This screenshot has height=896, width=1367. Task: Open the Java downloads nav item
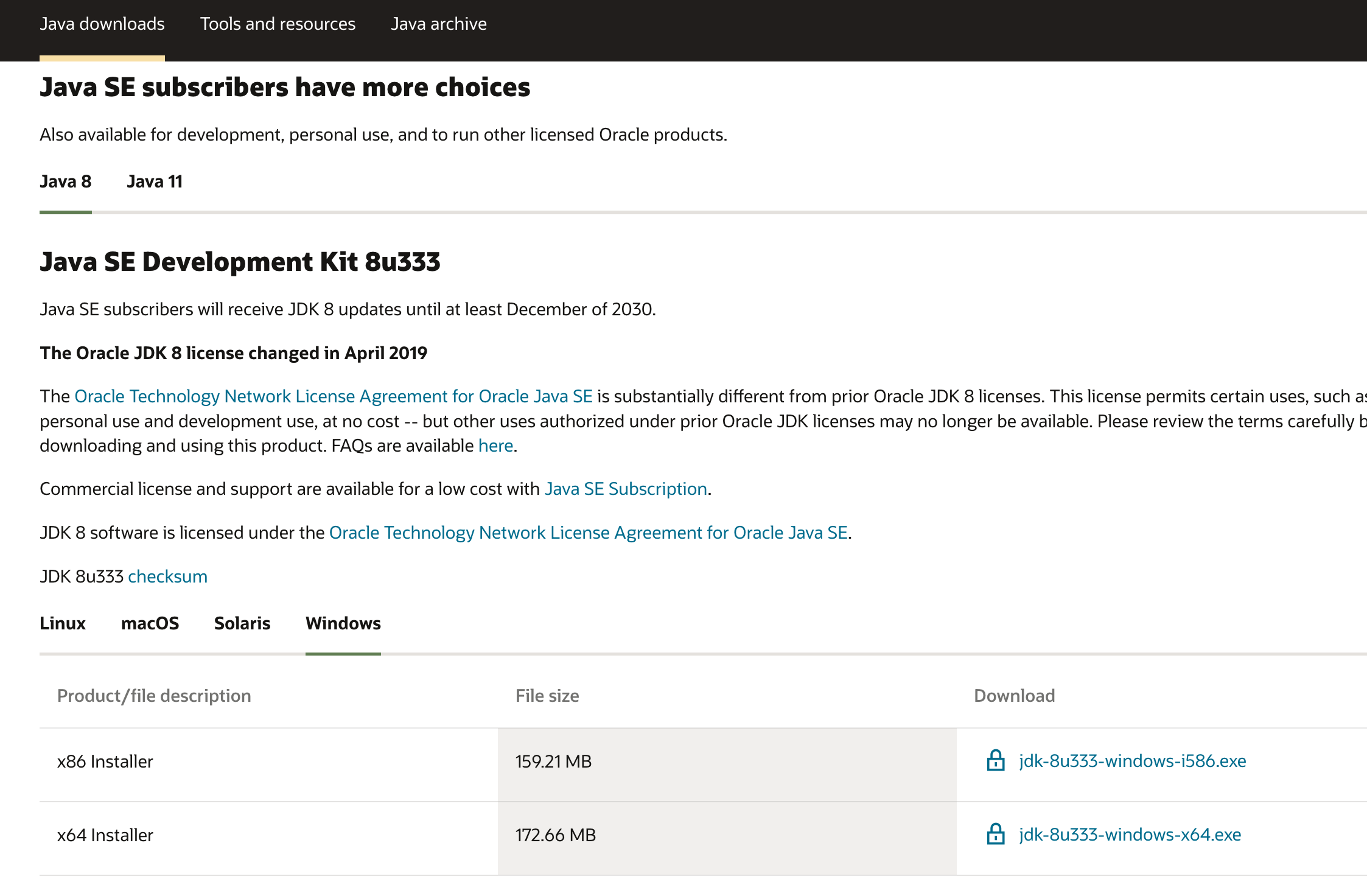102,24
